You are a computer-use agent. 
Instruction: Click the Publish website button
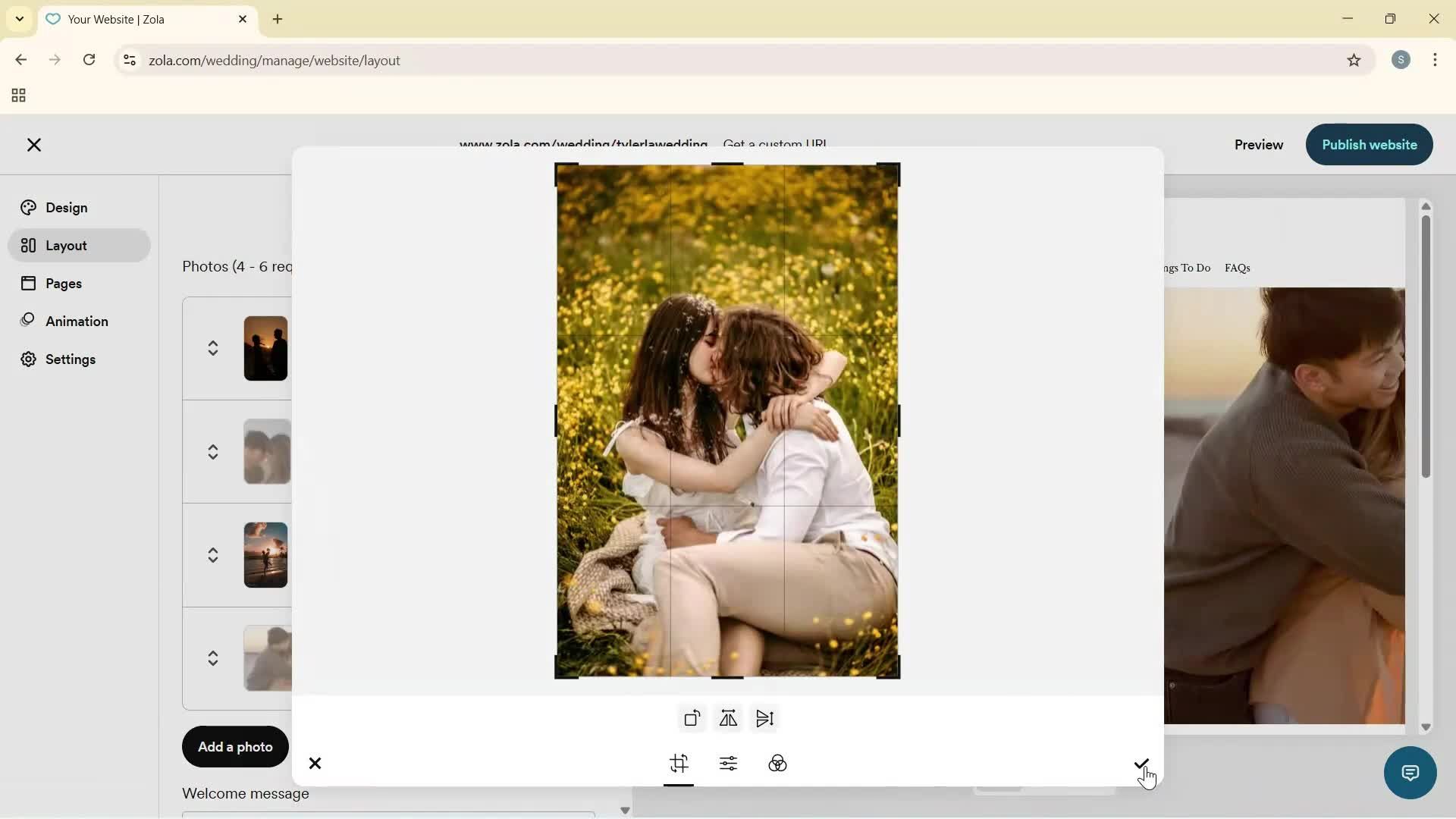click(1369, 145)
